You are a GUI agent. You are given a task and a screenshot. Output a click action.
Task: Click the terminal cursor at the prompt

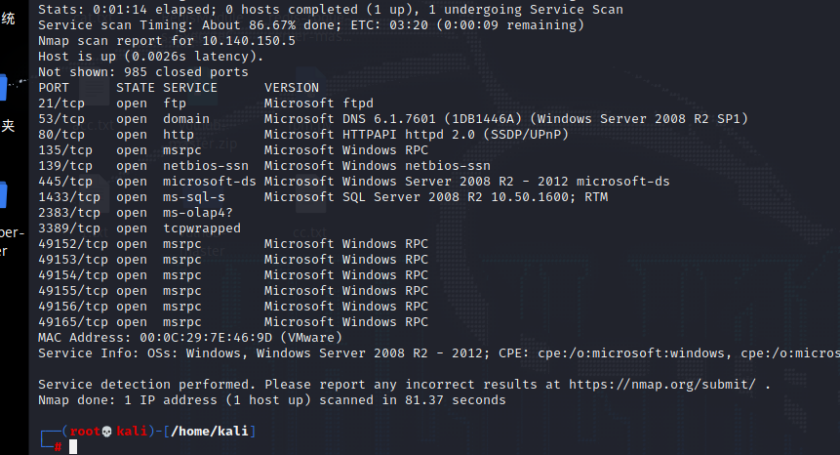[x=73, y=447]
